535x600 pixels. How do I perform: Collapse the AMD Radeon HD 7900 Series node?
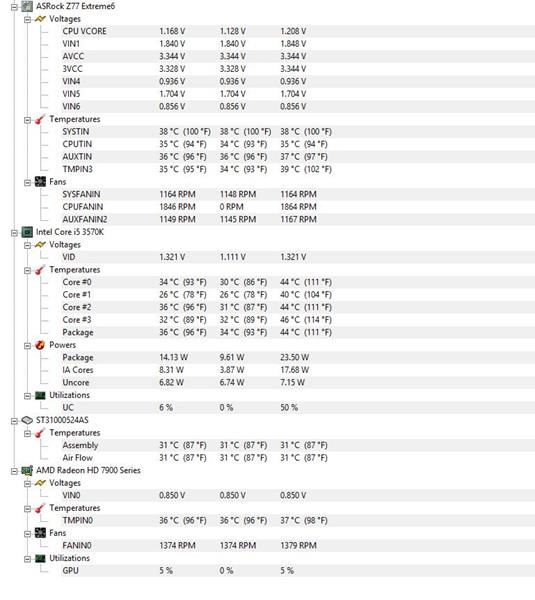[14, 471]
